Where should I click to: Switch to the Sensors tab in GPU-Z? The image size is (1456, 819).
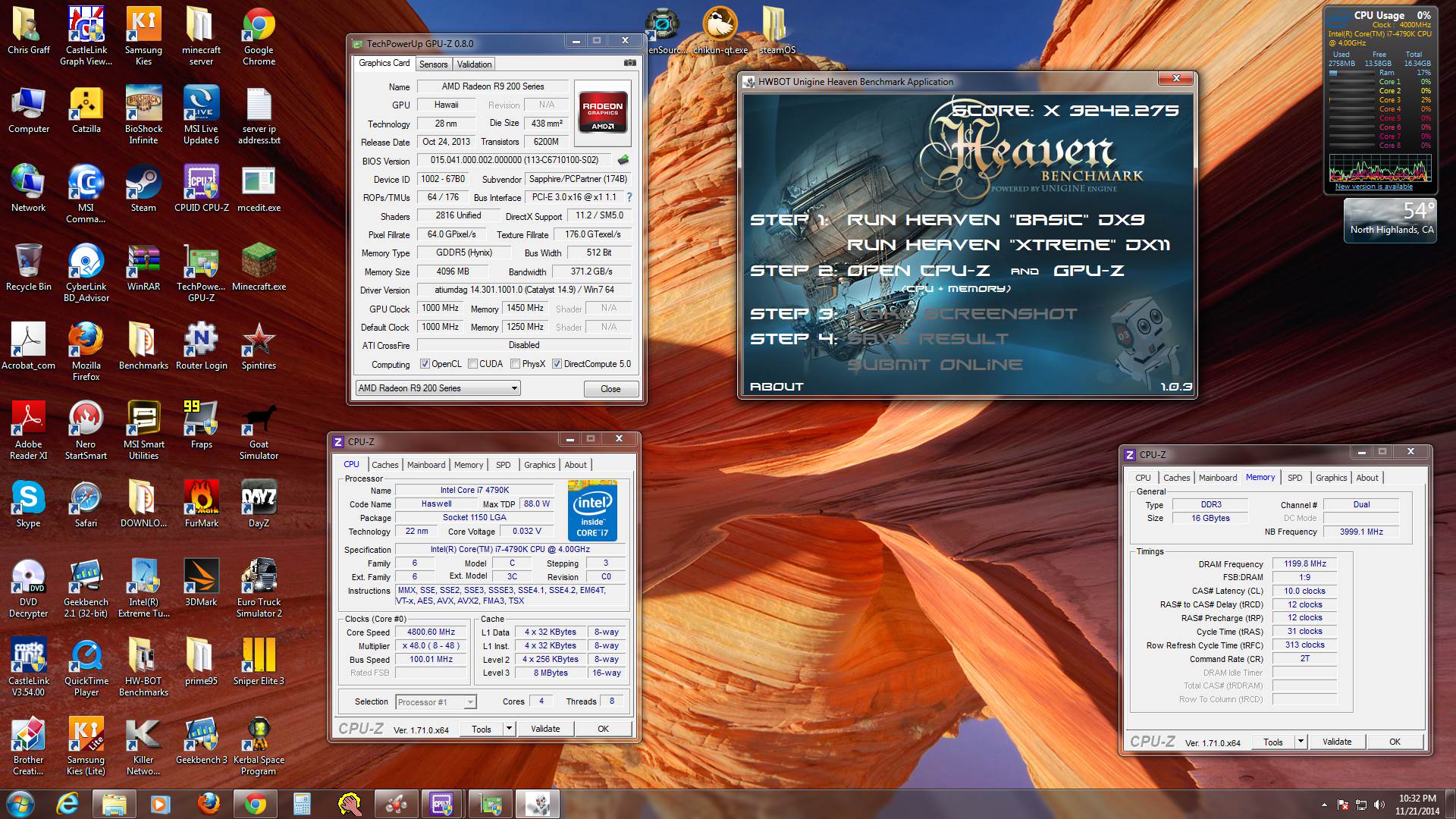434,64
